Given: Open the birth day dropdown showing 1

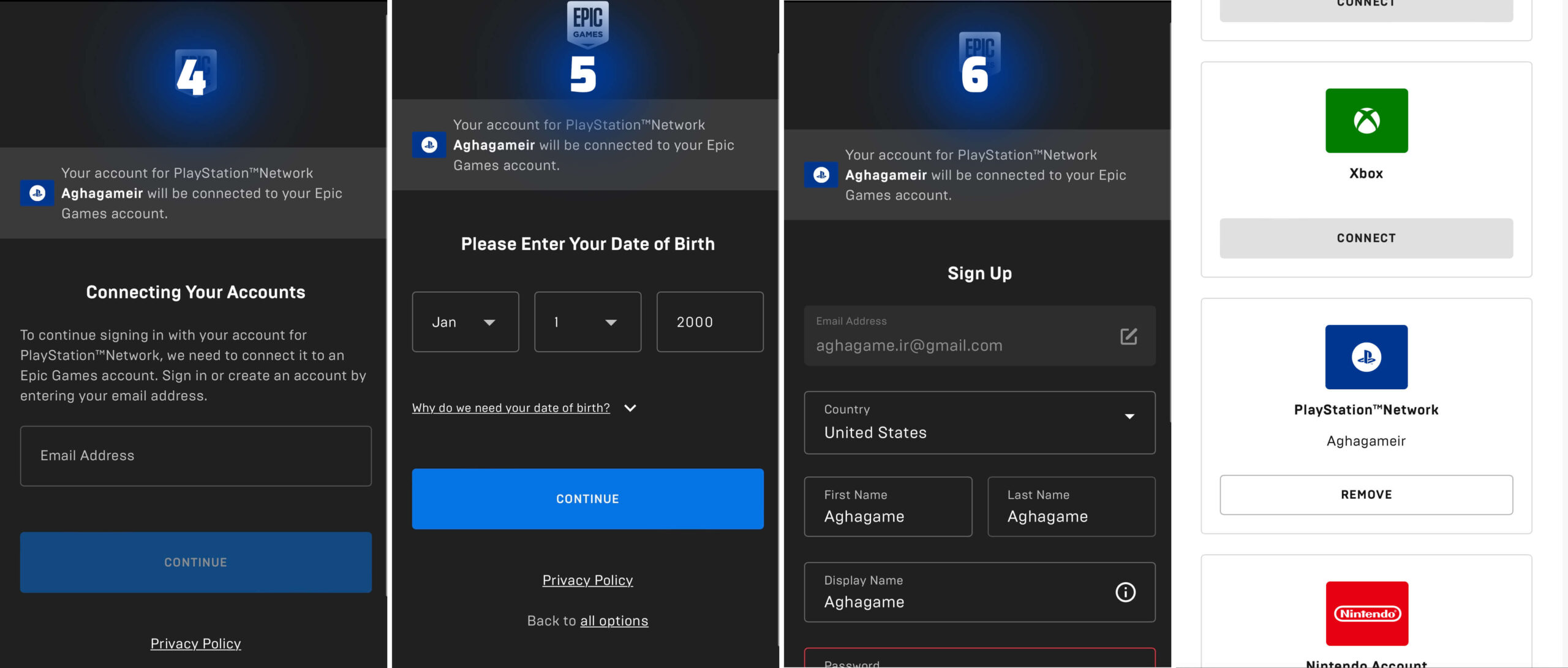Looking at the screenshot, I should (587, 322).
